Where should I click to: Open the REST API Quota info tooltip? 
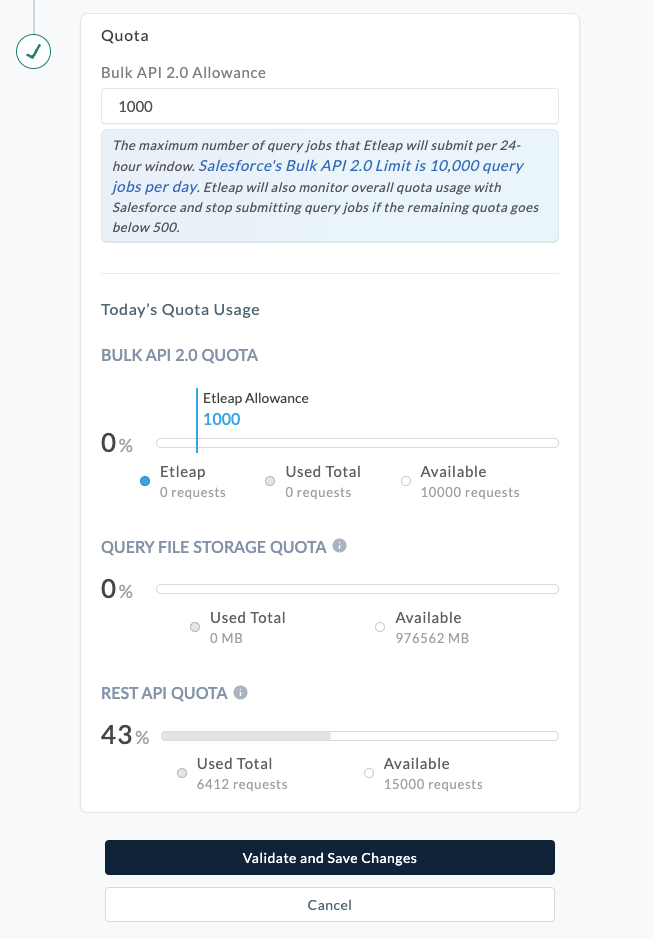click(x=239, y=692)
